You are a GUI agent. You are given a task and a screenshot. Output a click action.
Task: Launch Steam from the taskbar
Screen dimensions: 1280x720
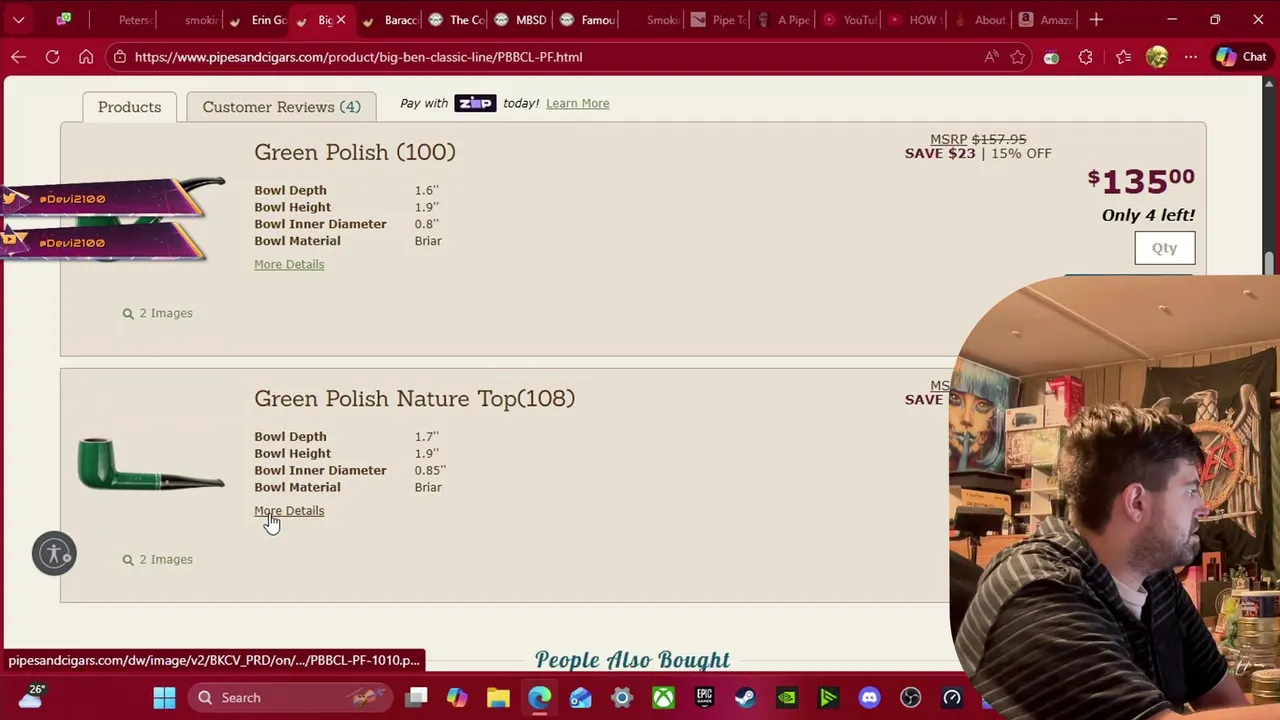click(745, 698)
